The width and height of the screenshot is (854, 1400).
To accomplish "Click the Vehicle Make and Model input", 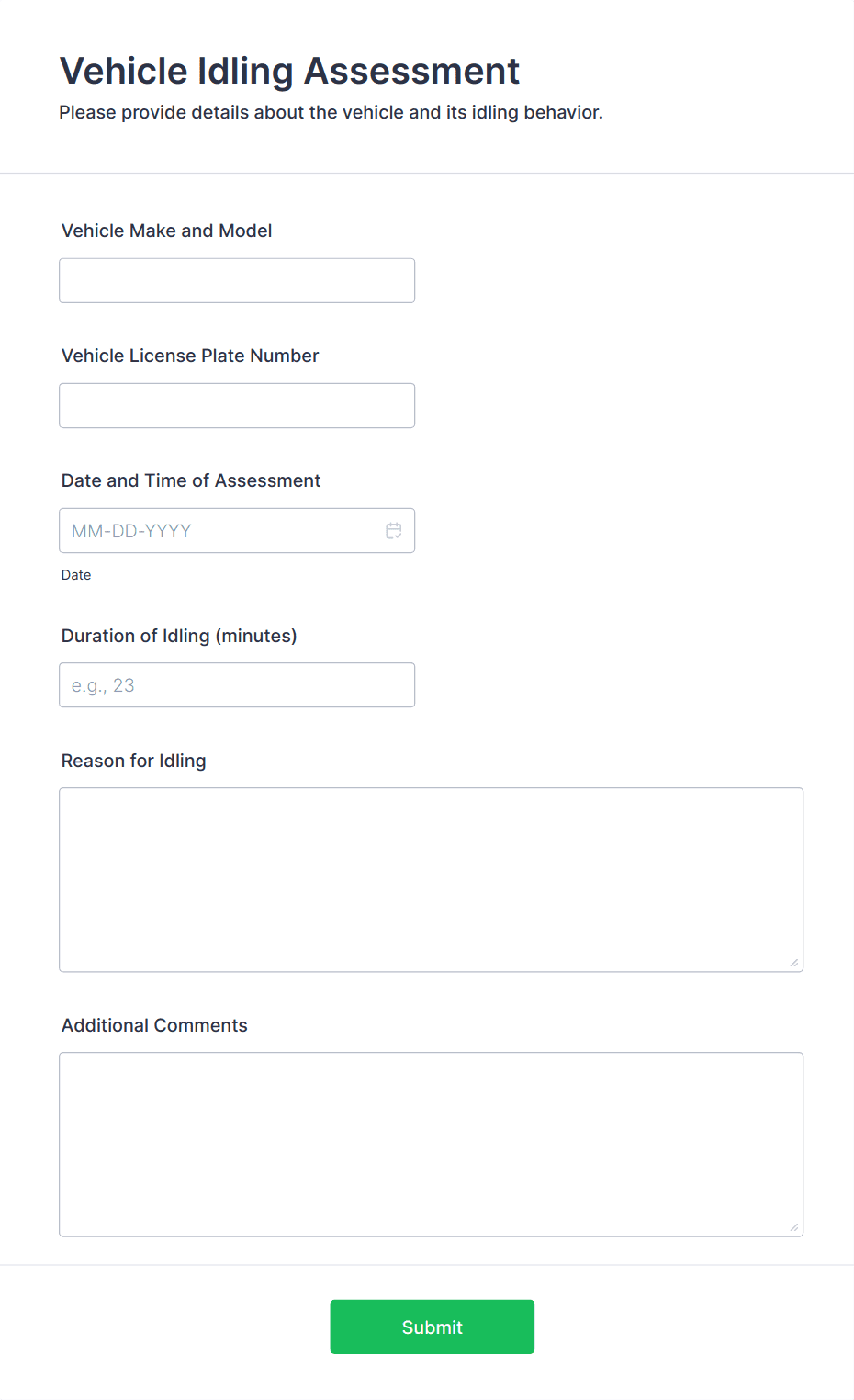I will pos(237,281).
